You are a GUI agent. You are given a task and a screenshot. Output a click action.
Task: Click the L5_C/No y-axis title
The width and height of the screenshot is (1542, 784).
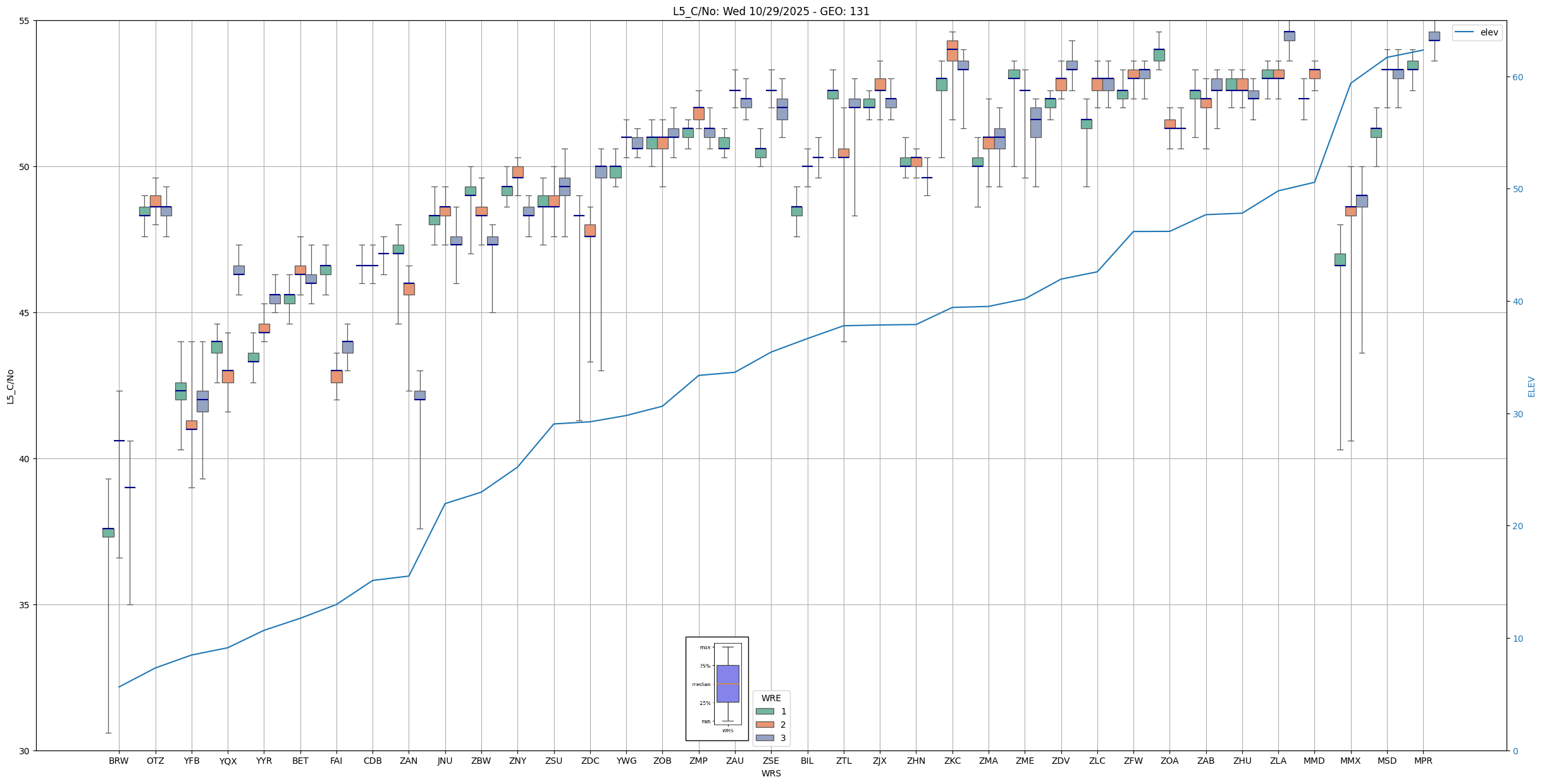pos(10,386)
